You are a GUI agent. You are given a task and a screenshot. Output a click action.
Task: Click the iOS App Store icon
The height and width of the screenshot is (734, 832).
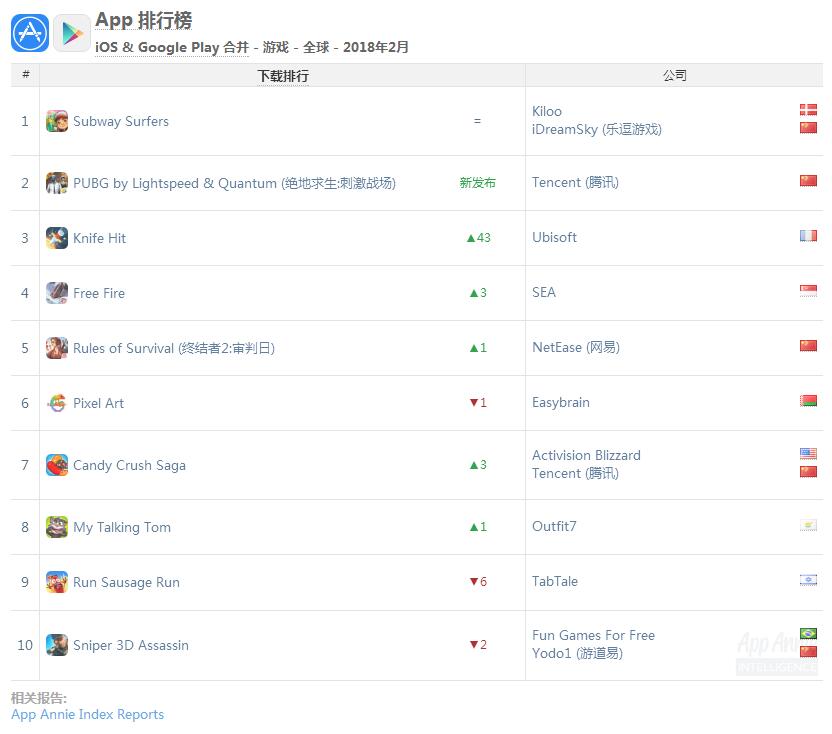30,33
